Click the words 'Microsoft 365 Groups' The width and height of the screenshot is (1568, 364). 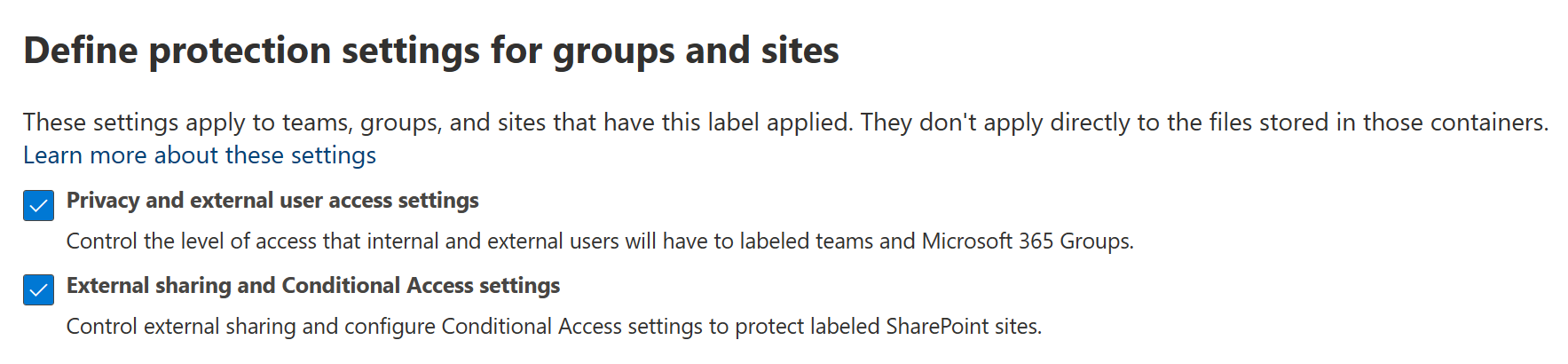1027,241
